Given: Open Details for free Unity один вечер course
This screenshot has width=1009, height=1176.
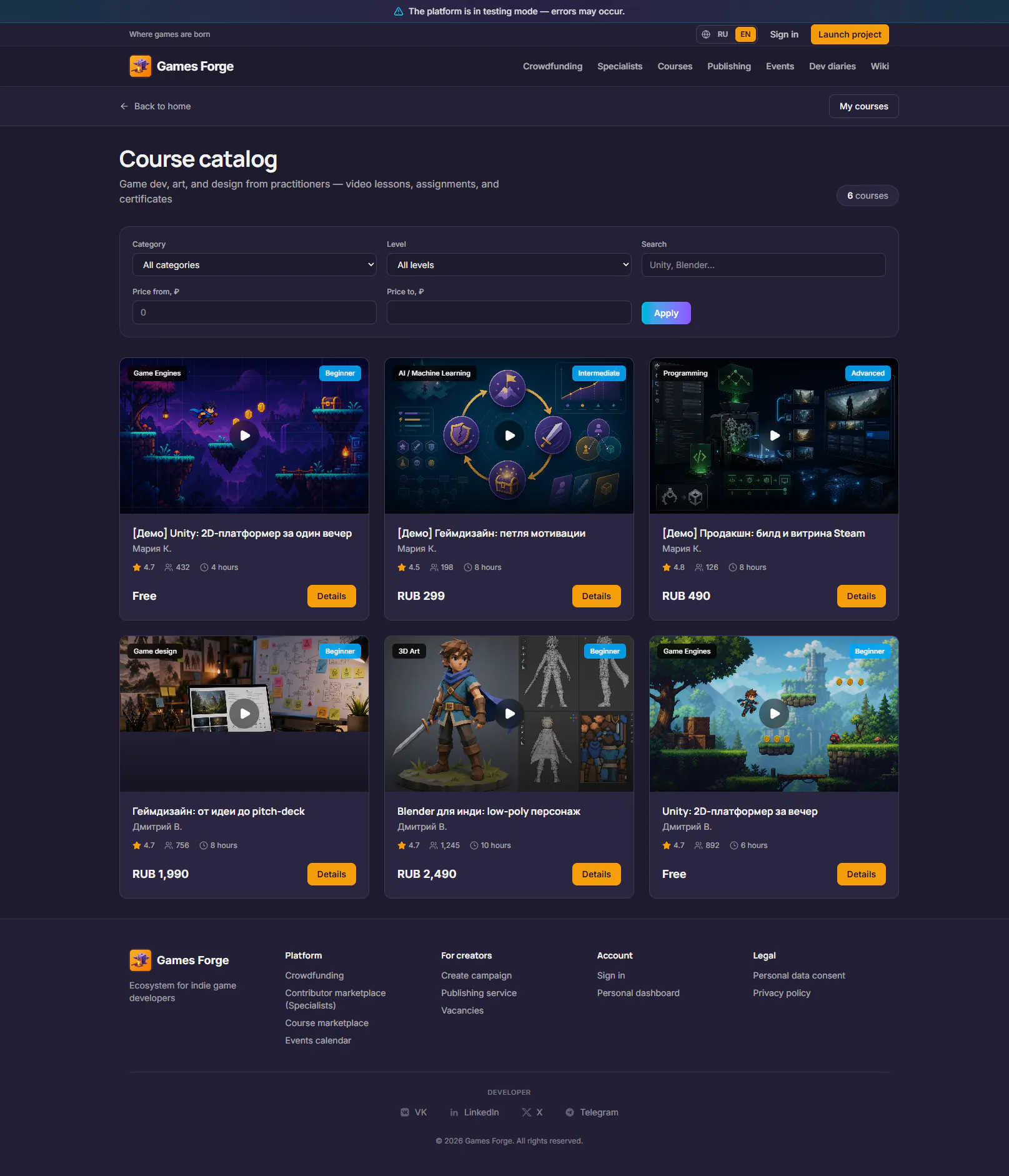Looking at the screenshot, I should click(331, 596).
